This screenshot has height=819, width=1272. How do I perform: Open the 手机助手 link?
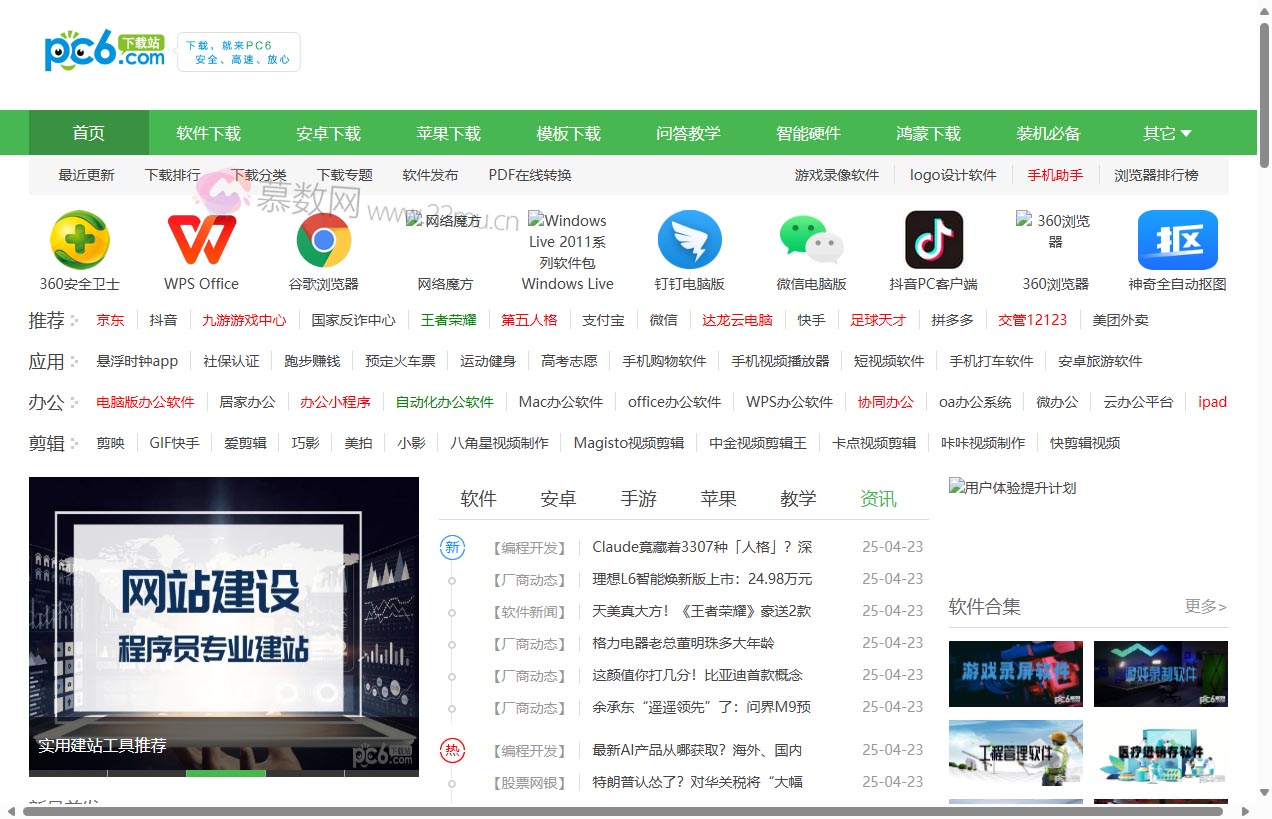point(1056,174)
